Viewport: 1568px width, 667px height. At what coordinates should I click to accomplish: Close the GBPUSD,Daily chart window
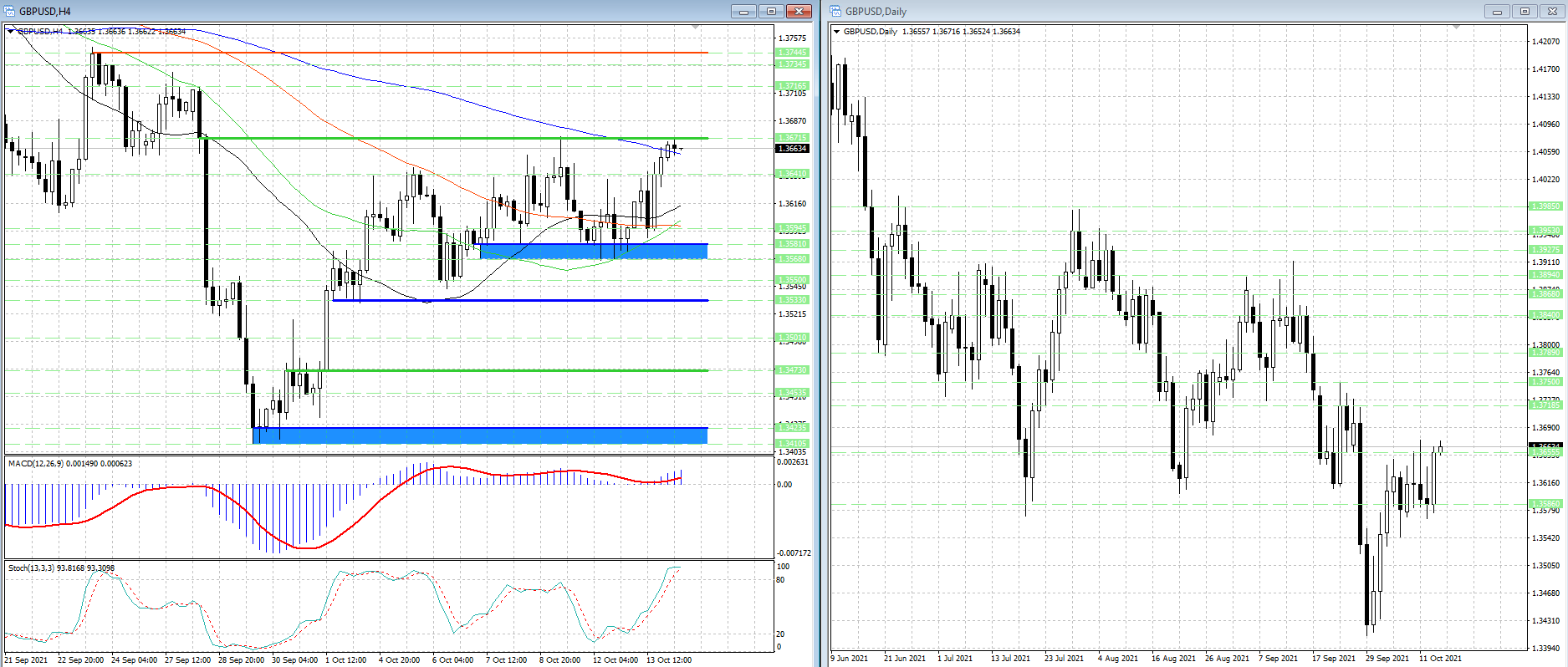(1552, 11)
